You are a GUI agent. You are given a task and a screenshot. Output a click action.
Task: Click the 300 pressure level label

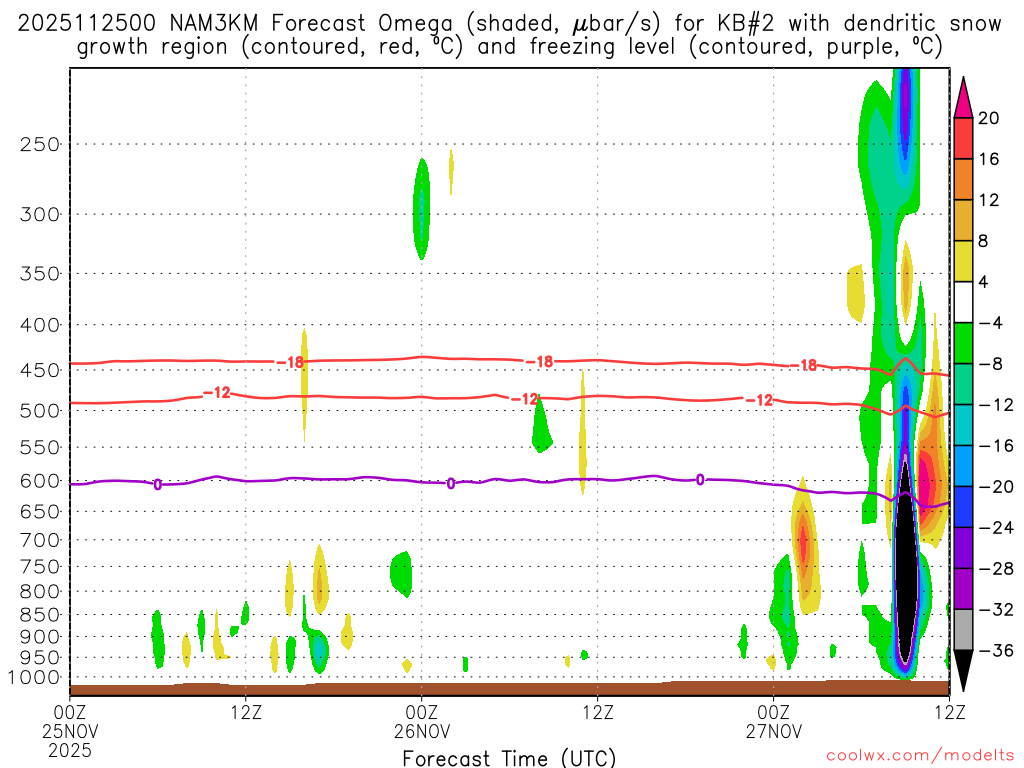40,214
